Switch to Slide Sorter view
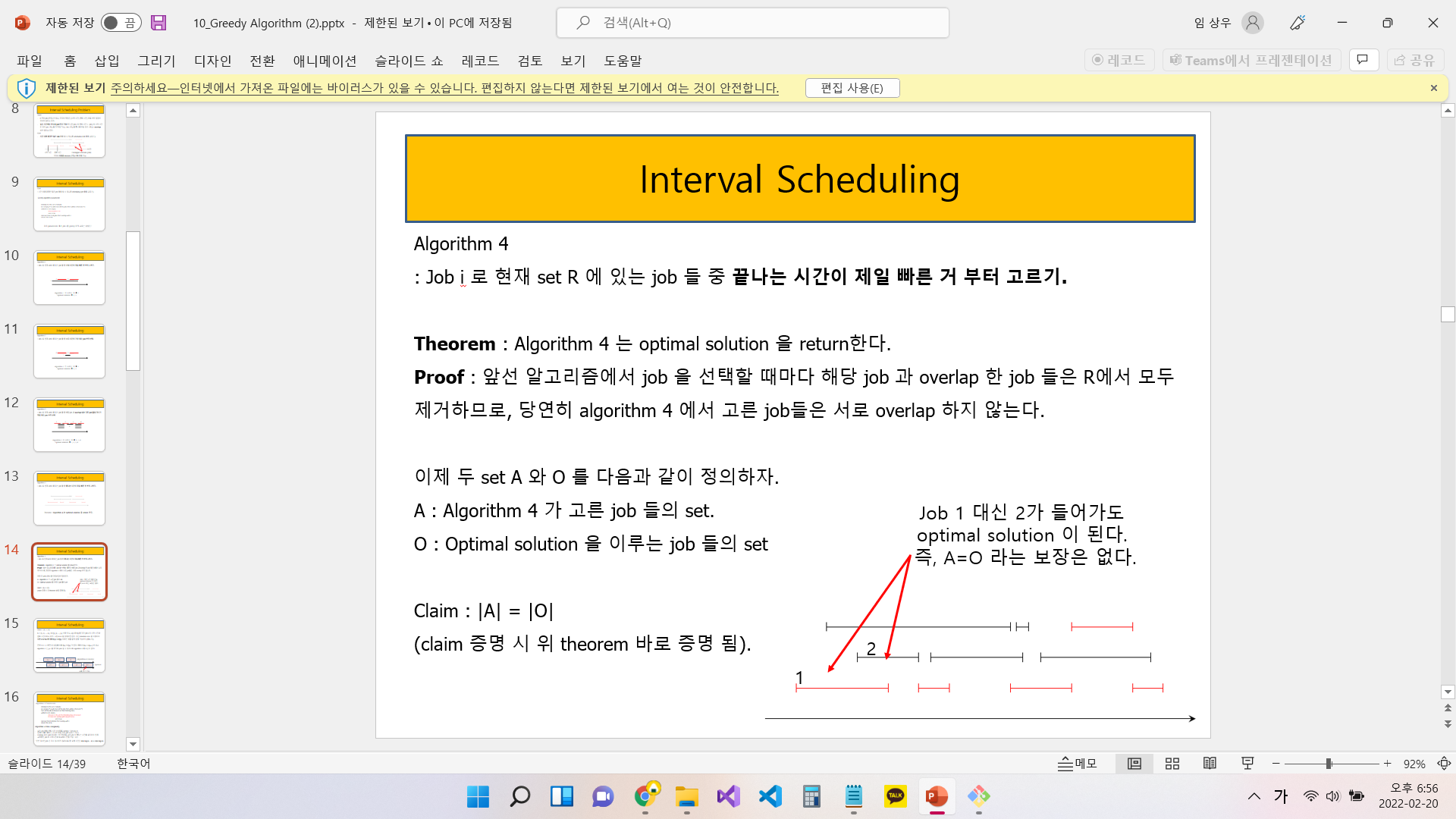The width and height of the screenshot is (1456, 819). pos(1172,764)
